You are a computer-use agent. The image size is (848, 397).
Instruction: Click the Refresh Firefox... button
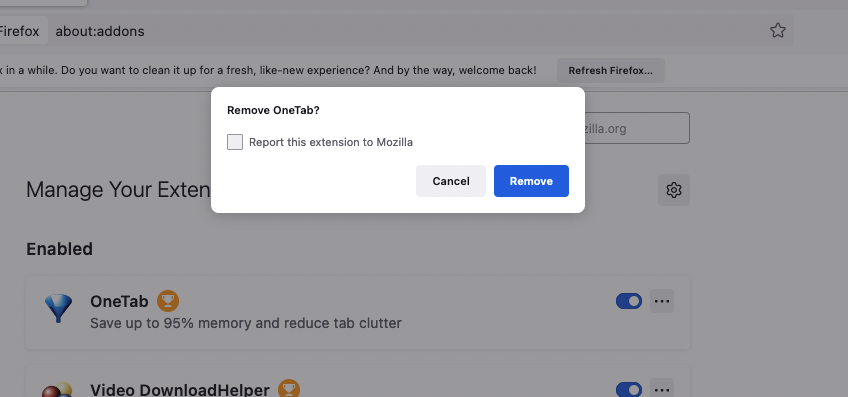[x=611, y=70]
